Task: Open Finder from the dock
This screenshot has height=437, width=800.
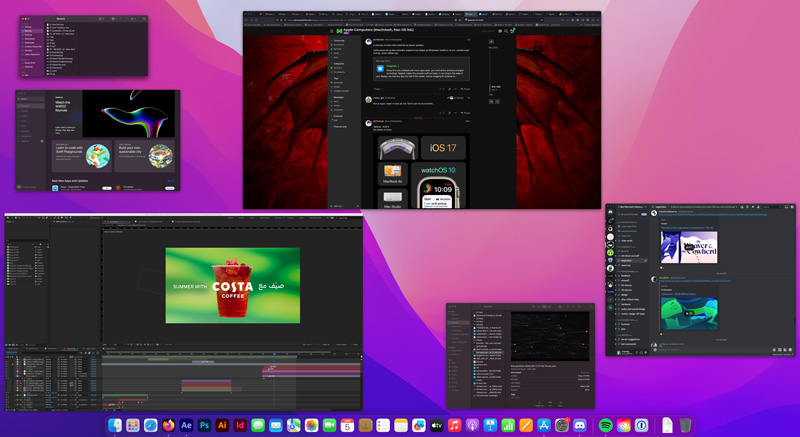Action: [x=115, y=426]
